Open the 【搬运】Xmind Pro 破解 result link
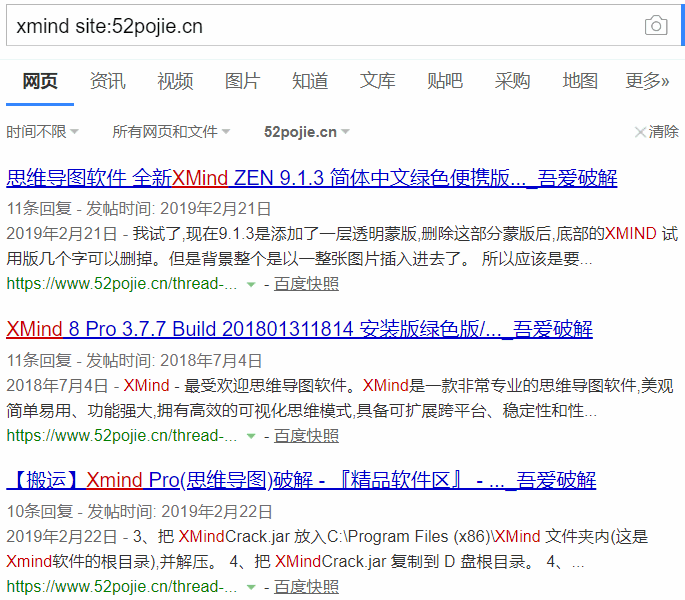This screenshot has height=600, width=685. pyautogui.click(x=301, y=481)
